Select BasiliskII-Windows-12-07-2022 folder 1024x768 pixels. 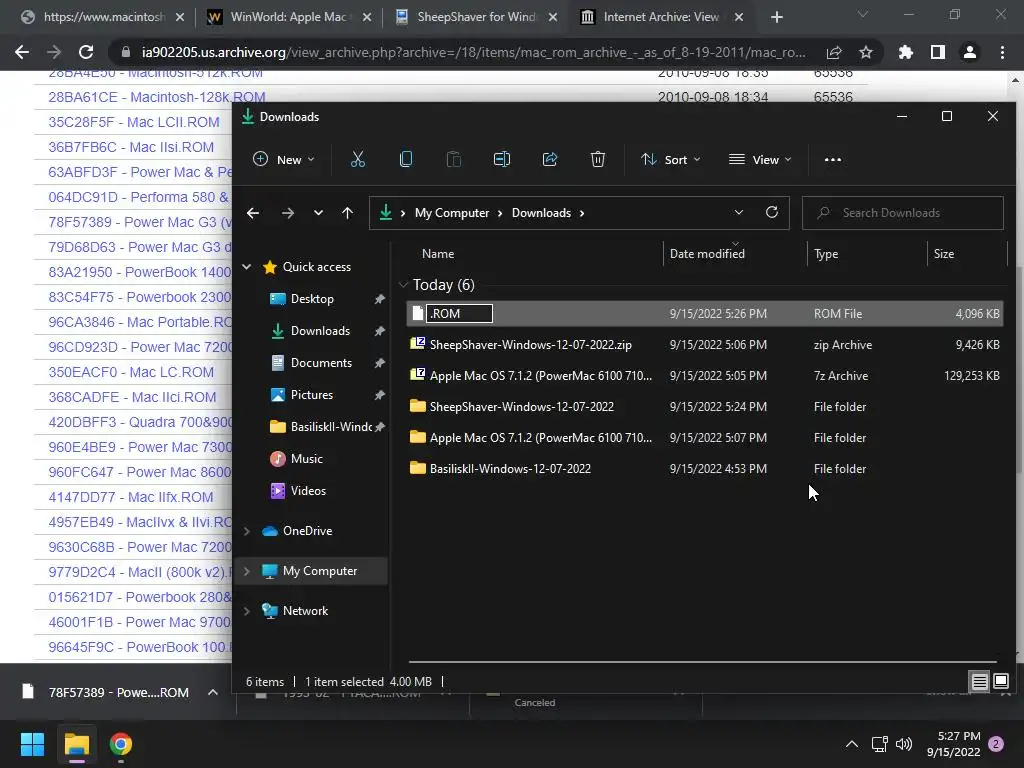pyautogui.click(x=704, y=469)
